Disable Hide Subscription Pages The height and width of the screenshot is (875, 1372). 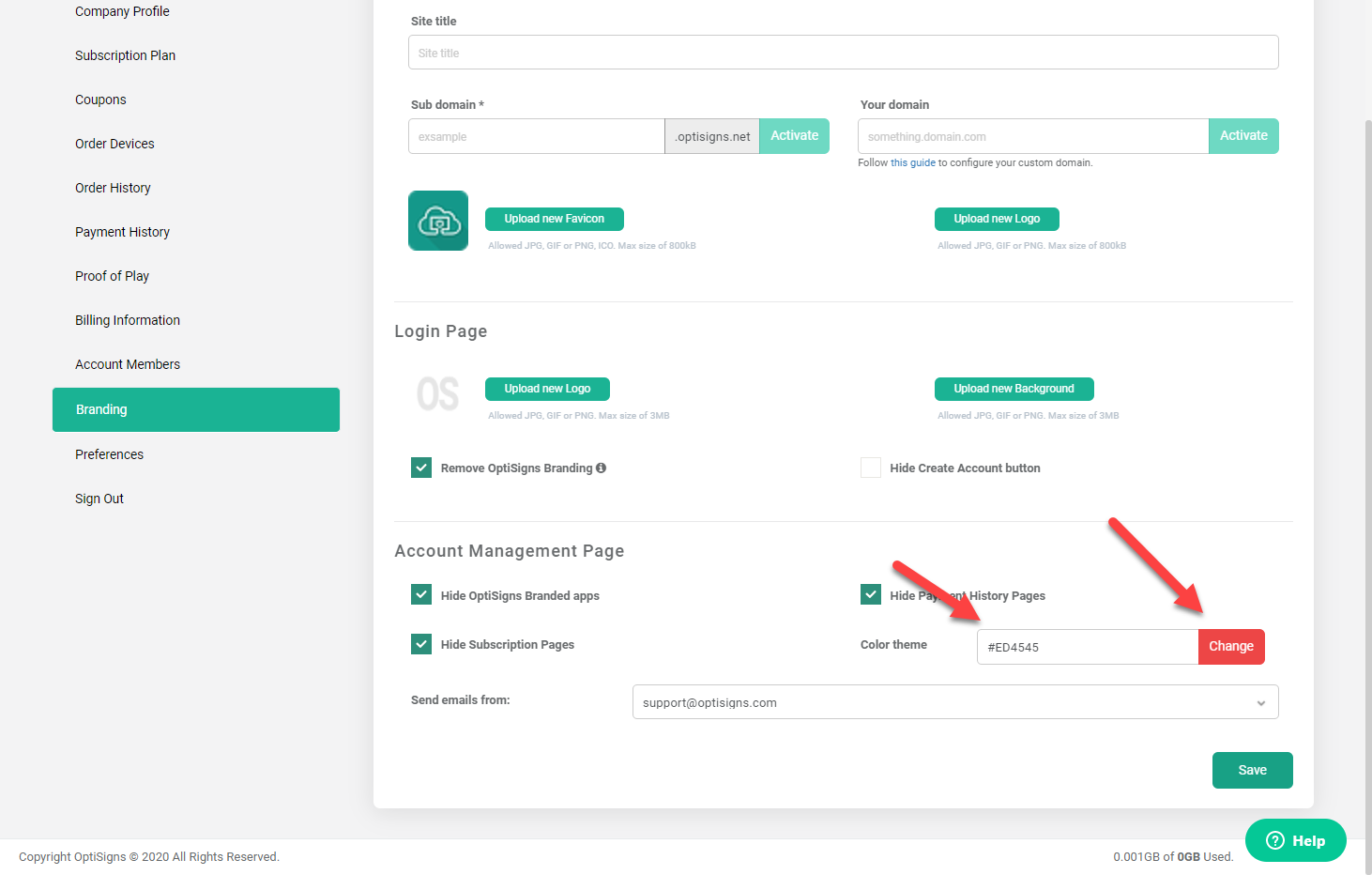pyautogui.click(x=420, y=644)
